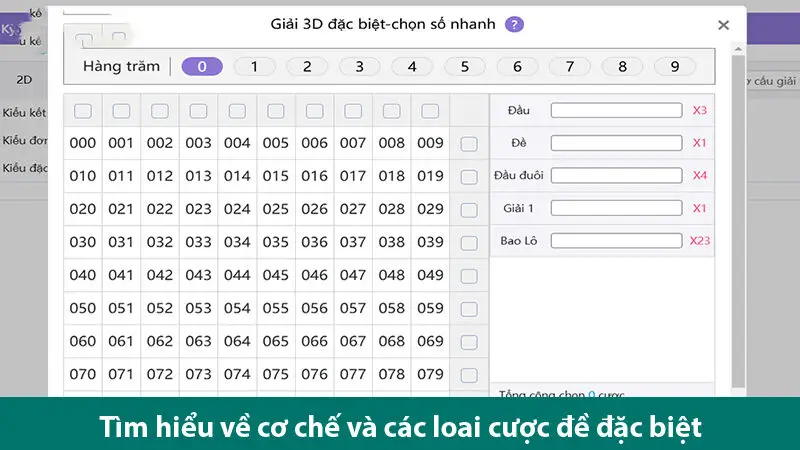
Task: Select hundreds digit 3 in Hàng trăm
Action: click(x=360, y=67)
